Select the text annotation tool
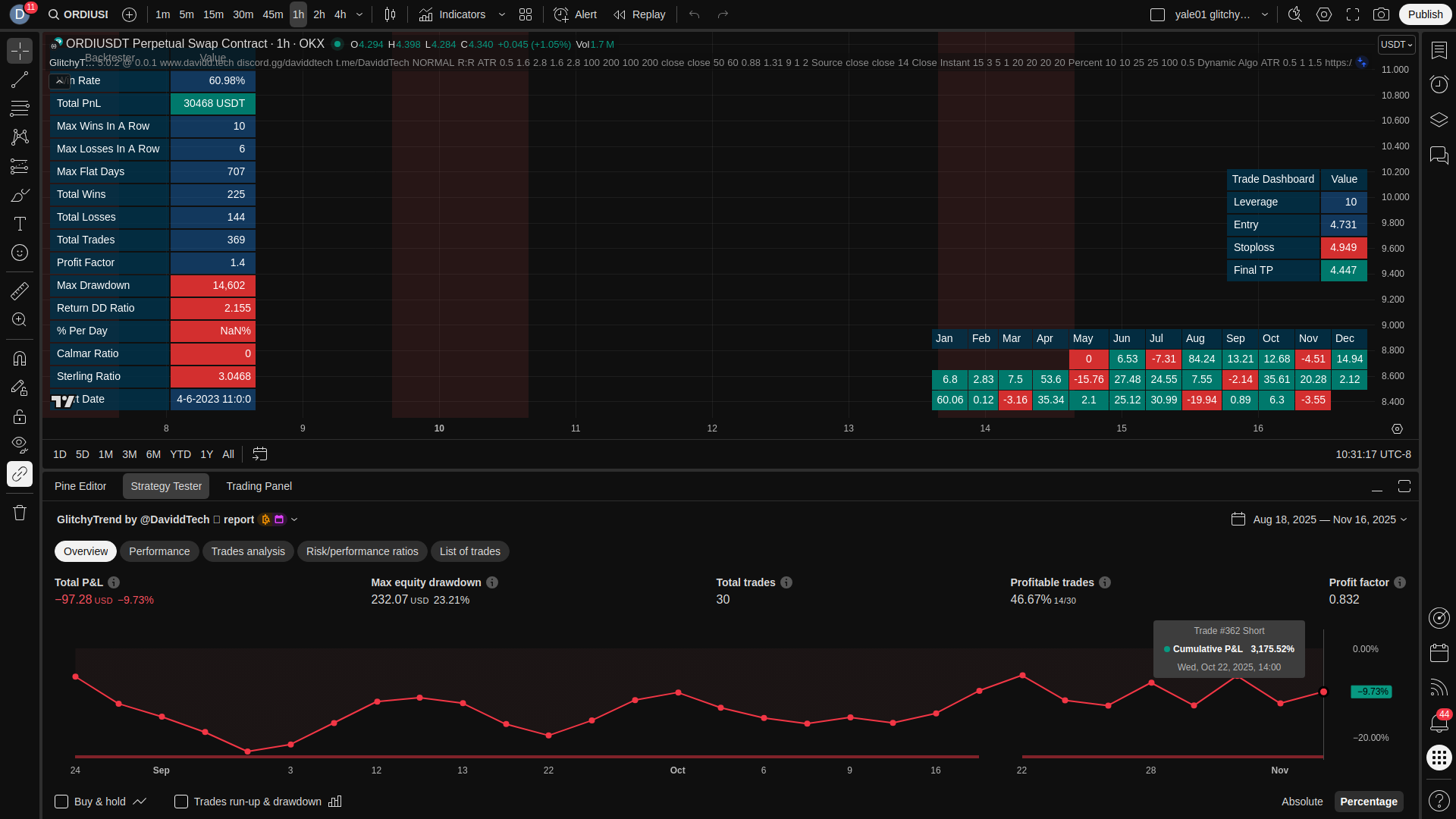Screen dimensions: 1456x819 click(x=20, y=224)
